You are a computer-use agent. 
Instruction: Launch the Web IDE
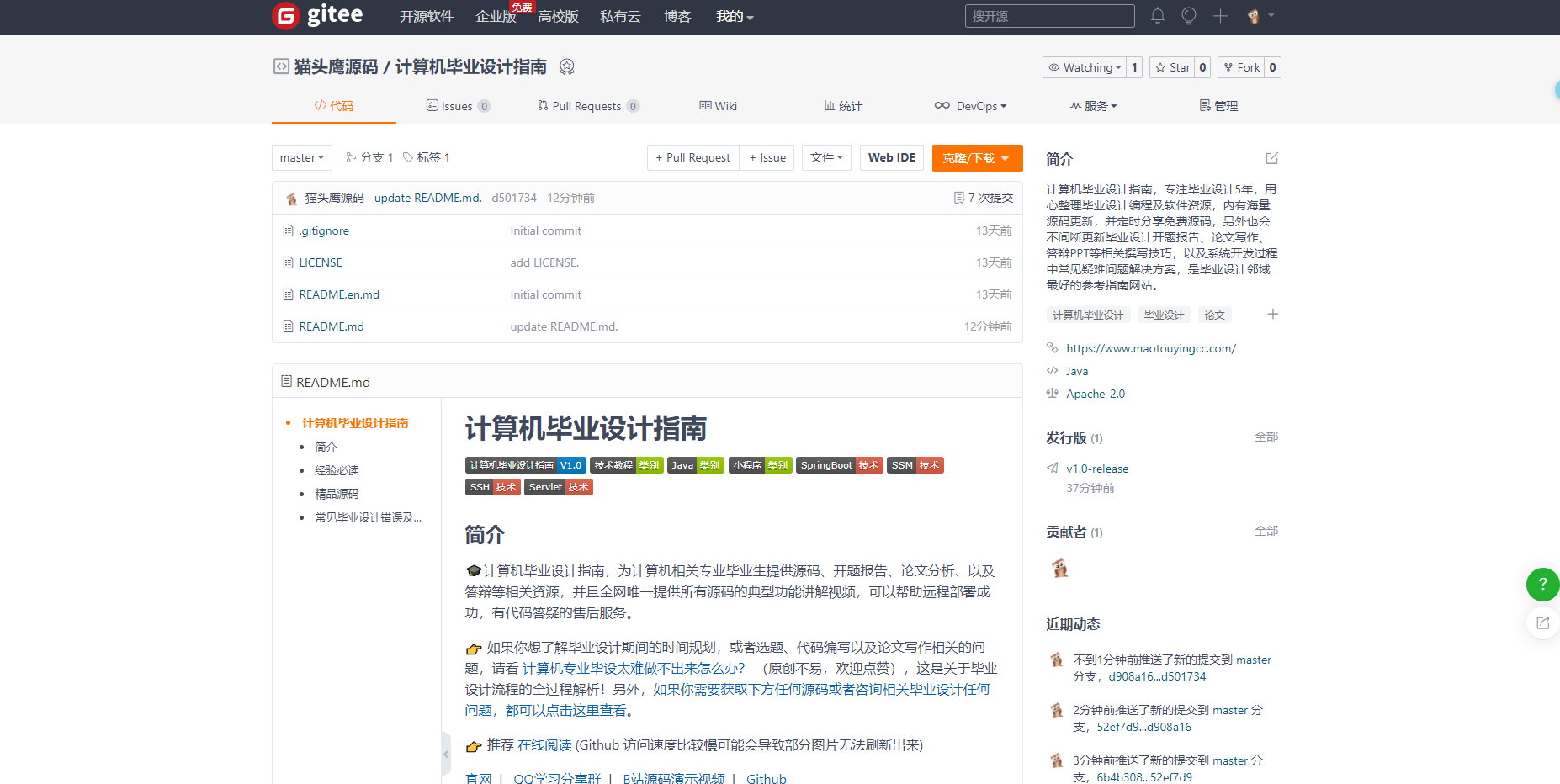point(892,157)
